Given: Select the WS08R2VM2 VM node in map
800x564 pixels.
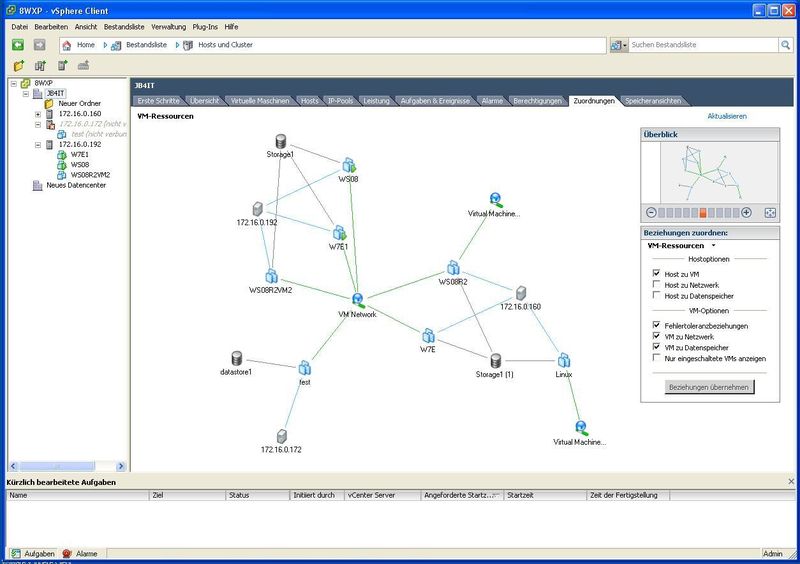Looking at the screenshot, I should click(271, 276).
